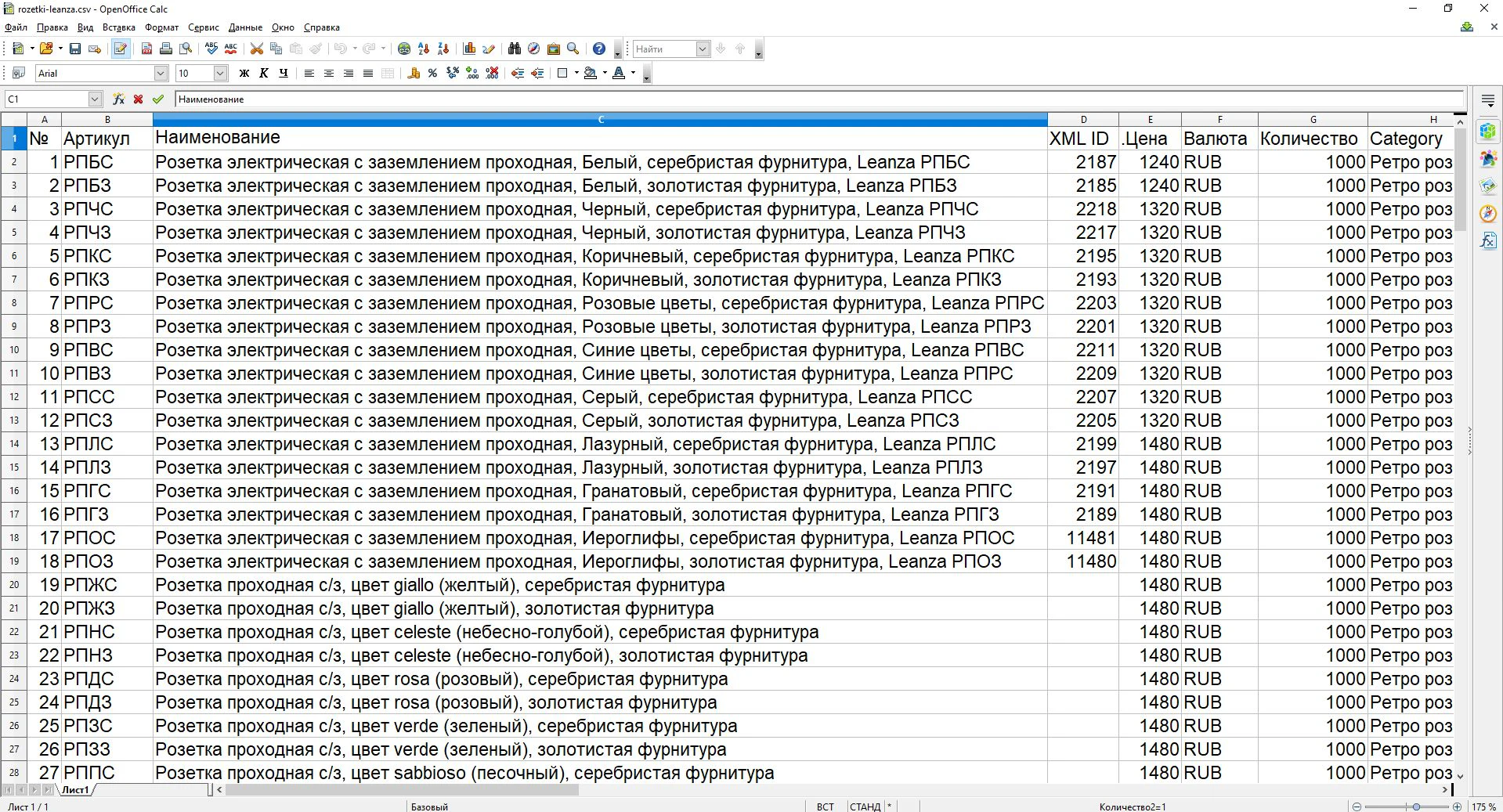Click the Export as PDF icon

[146, 49]
